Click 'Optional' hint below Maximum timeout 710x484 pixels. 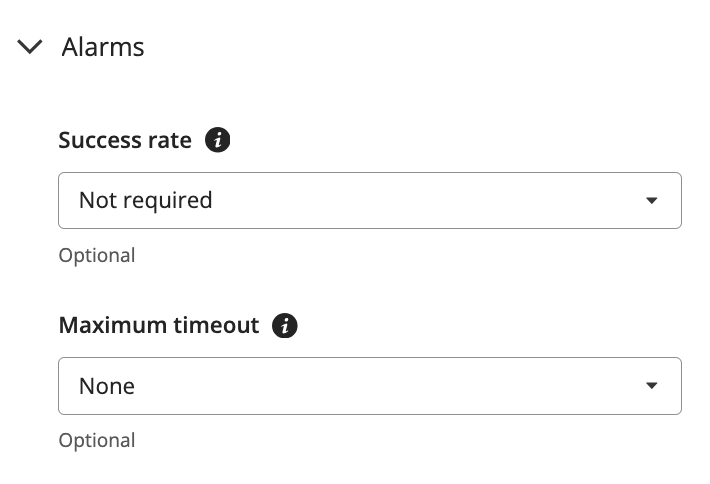[x=97, y=441]
